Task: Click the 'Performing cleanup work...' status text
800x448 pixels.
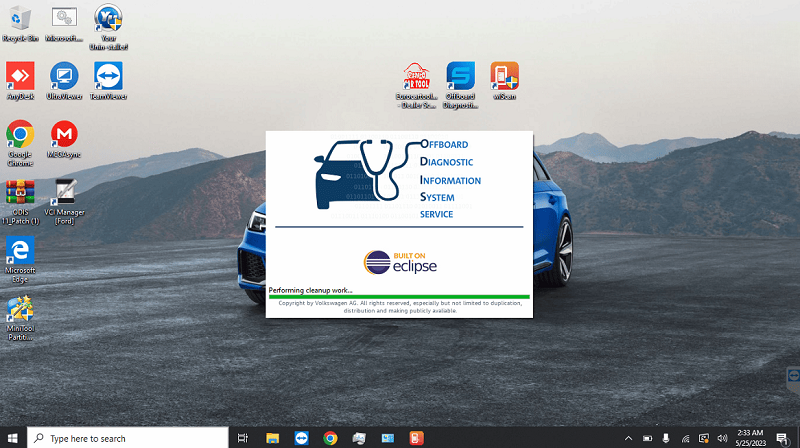Action: pos(310,290)
